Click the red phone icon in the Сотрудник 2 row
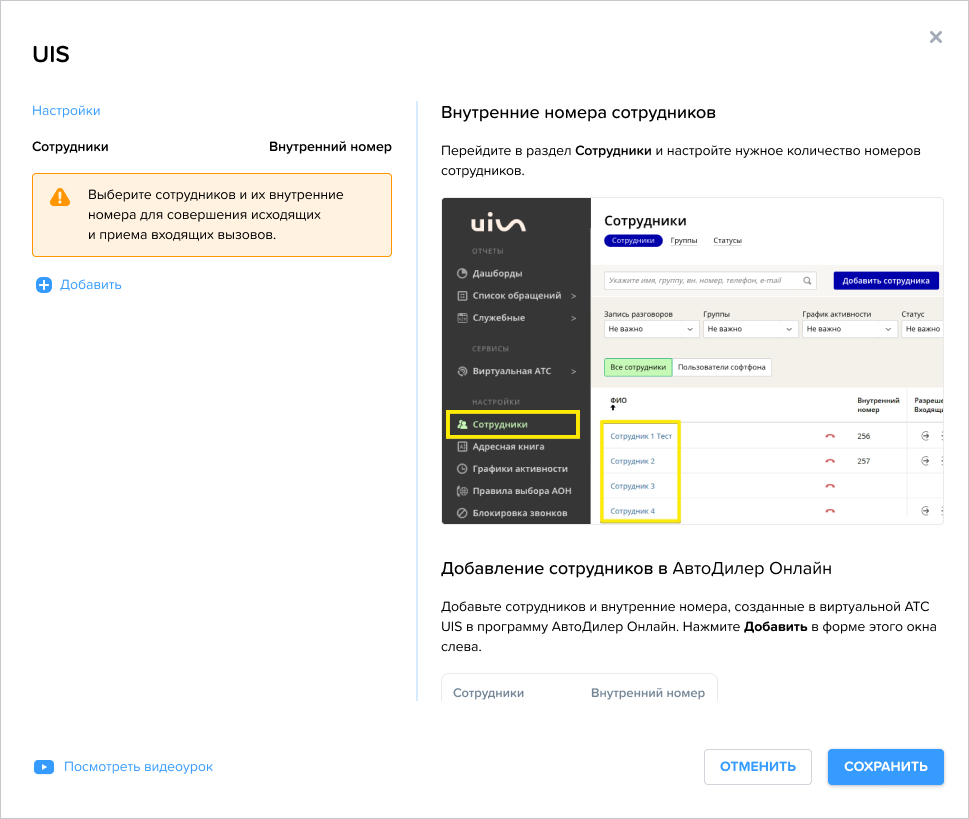The width and height of the screenshot is (969, 819). [830, 461]
